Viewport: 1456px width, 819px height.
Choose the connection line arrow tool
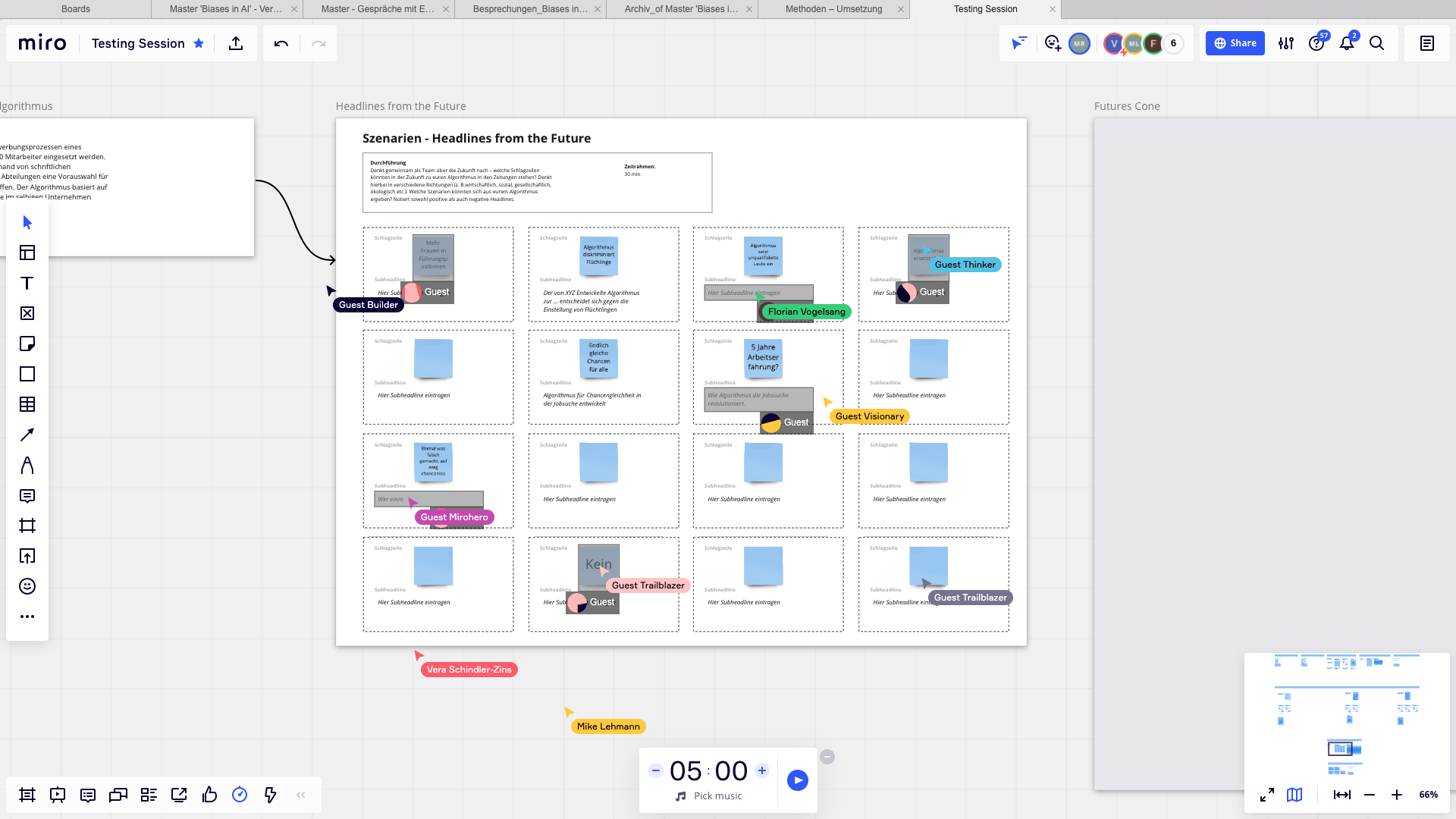pos(27,435)
